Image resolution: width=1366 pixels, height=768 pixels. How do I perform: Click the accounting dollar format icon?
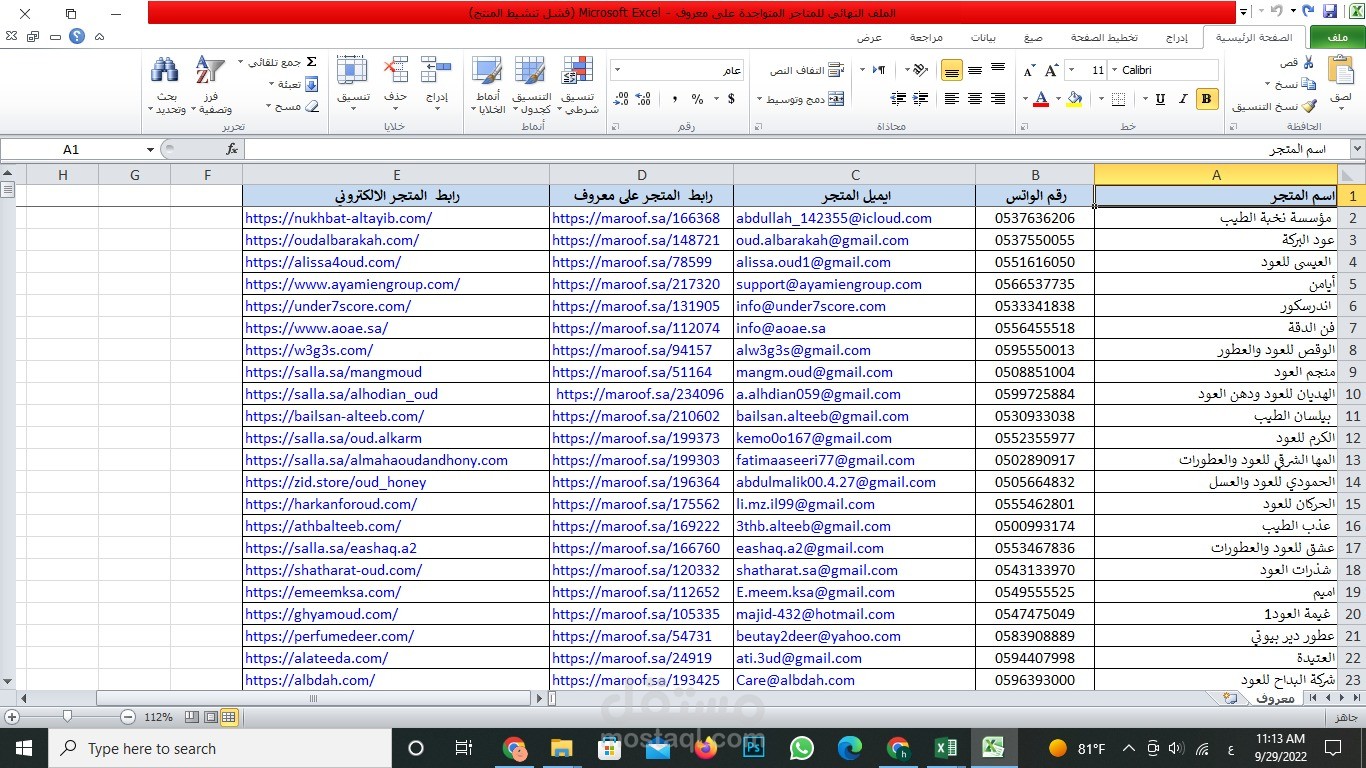tap(731, 99)
